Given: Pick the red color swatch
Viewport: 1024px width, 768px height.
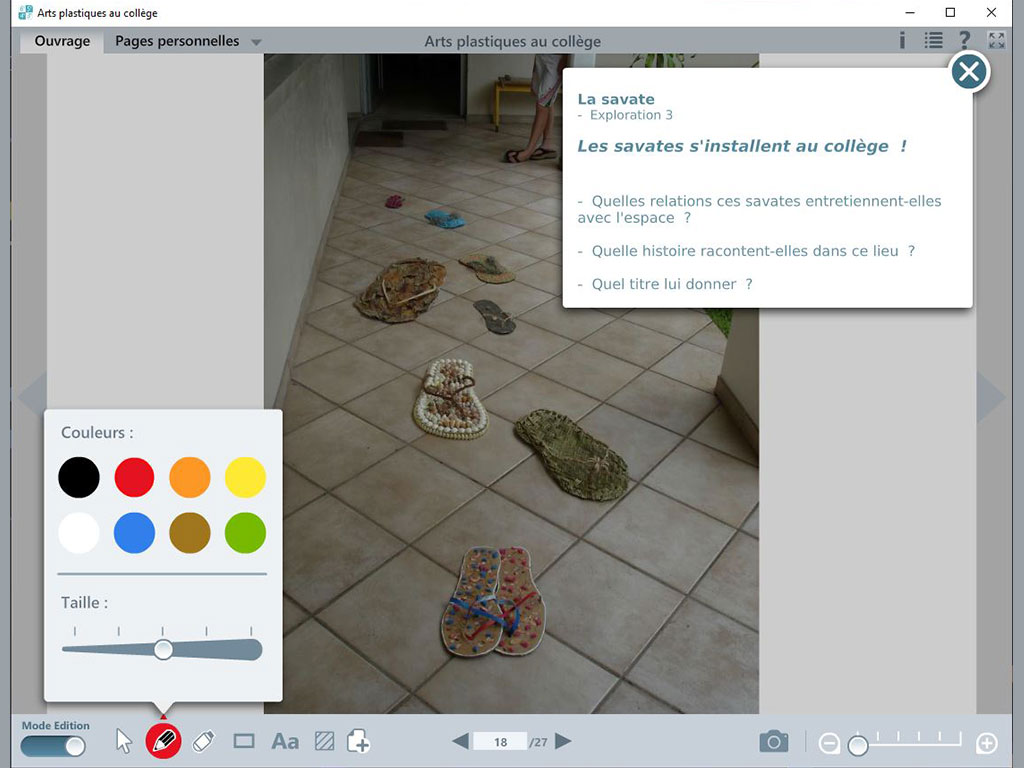Looking at the screenshot, I should 134,477.
